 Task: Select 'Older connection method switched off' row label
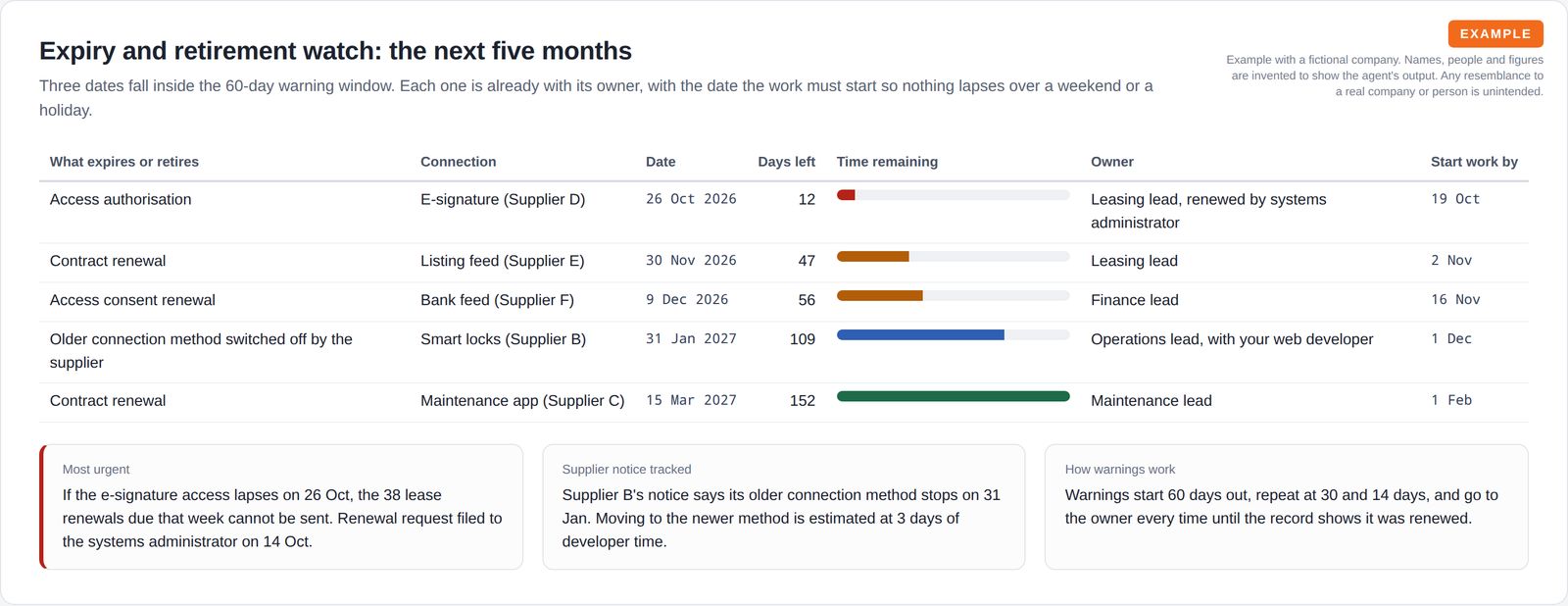point(201,351)
